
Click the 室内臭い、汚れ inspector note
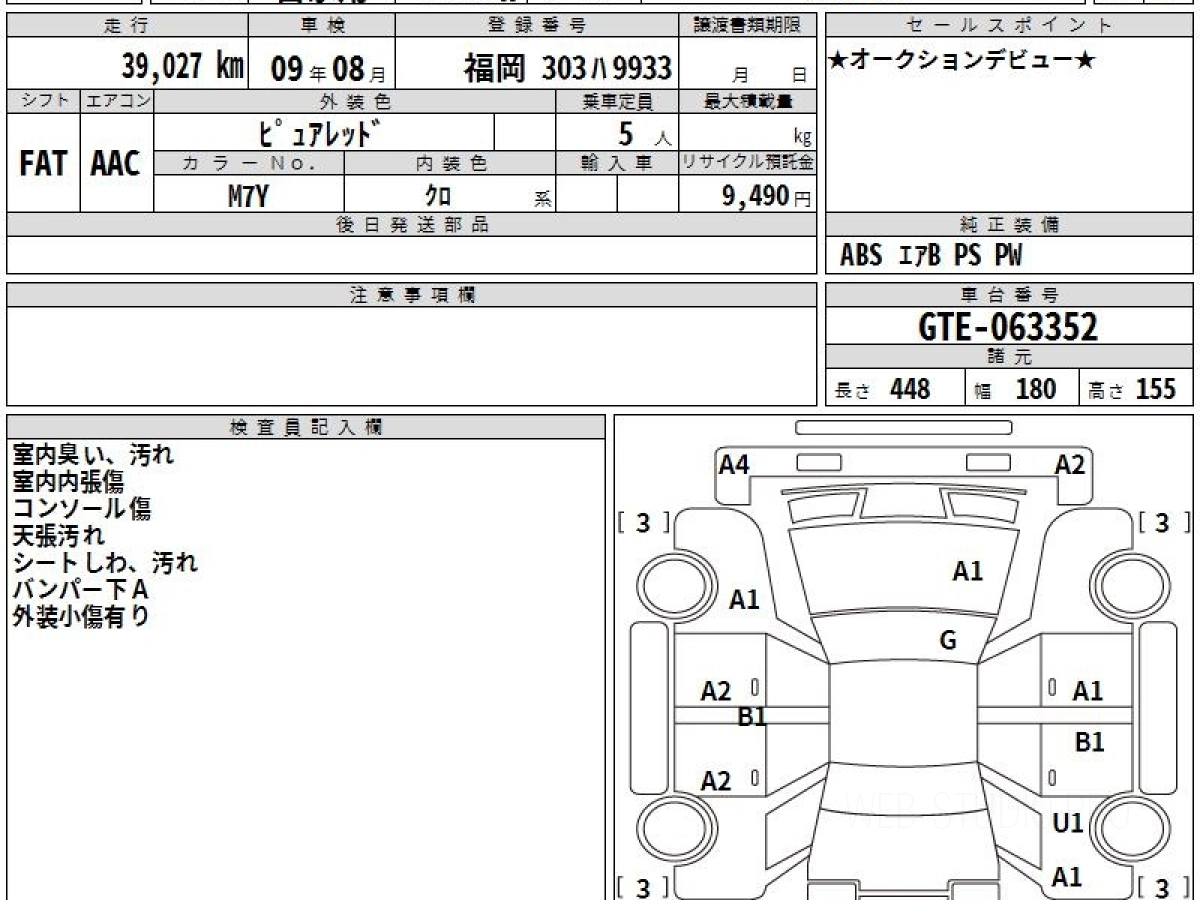[93, 455]
